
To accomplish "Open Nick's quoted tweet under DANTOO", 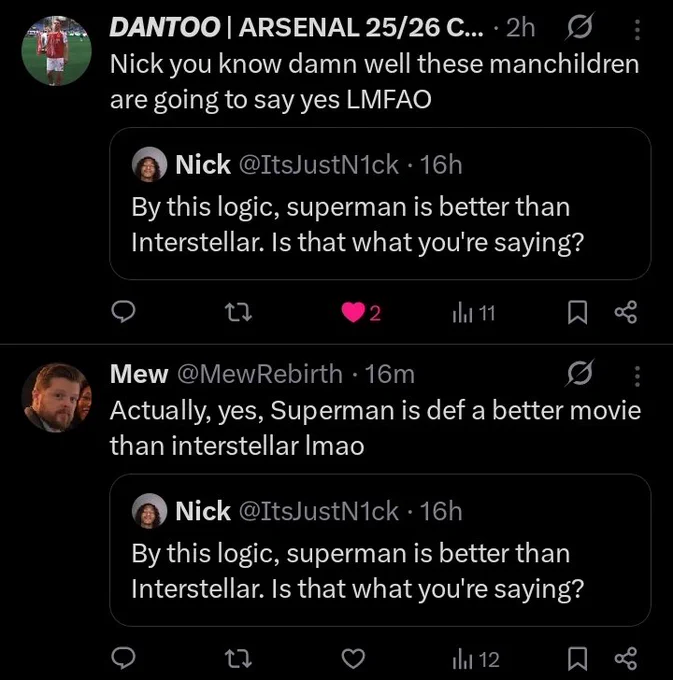I will pyautogui.click(x=380, y=203).
